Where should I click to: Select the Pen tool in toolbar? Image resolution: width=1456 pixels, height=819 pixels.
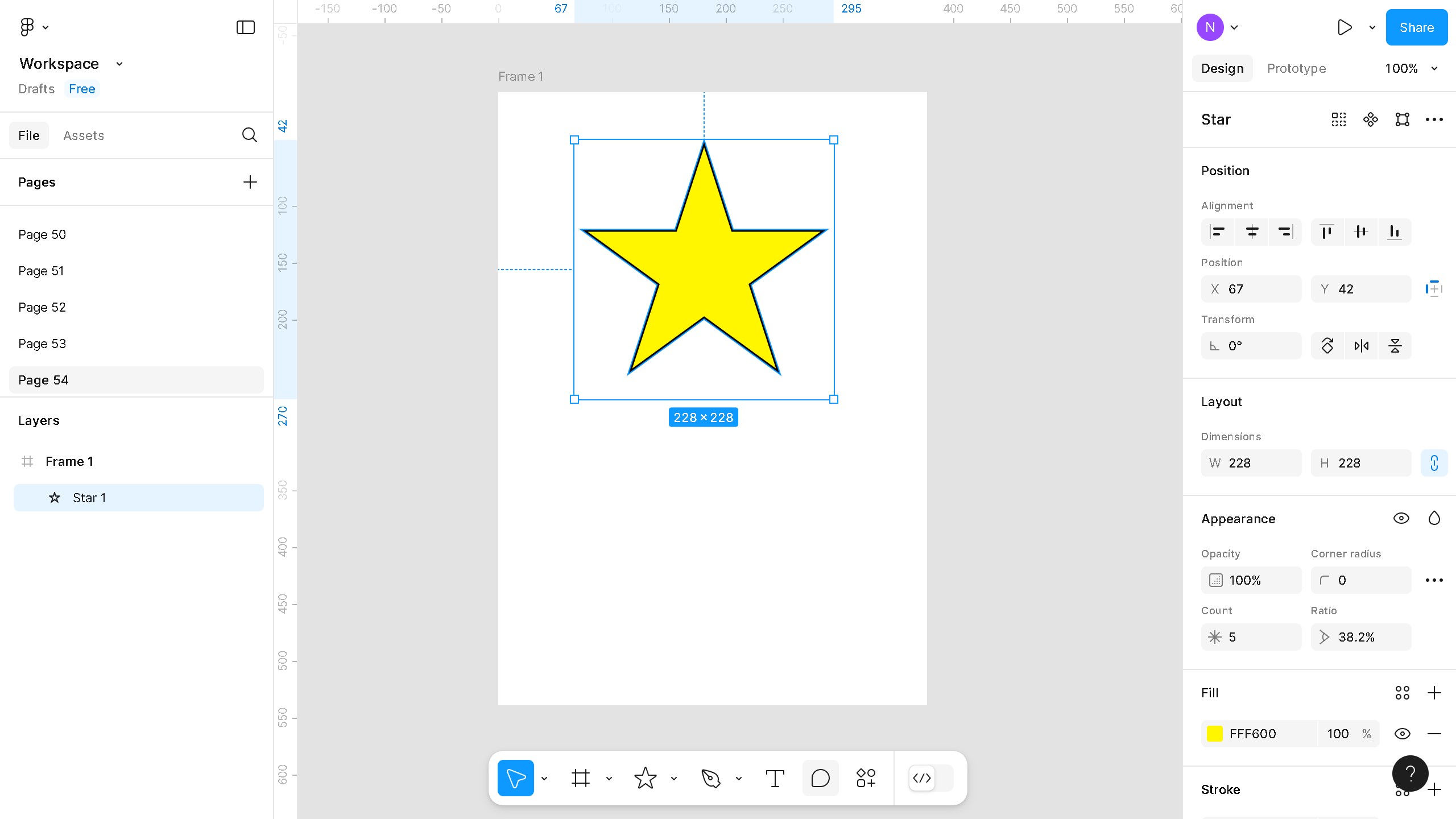[710, 778]
